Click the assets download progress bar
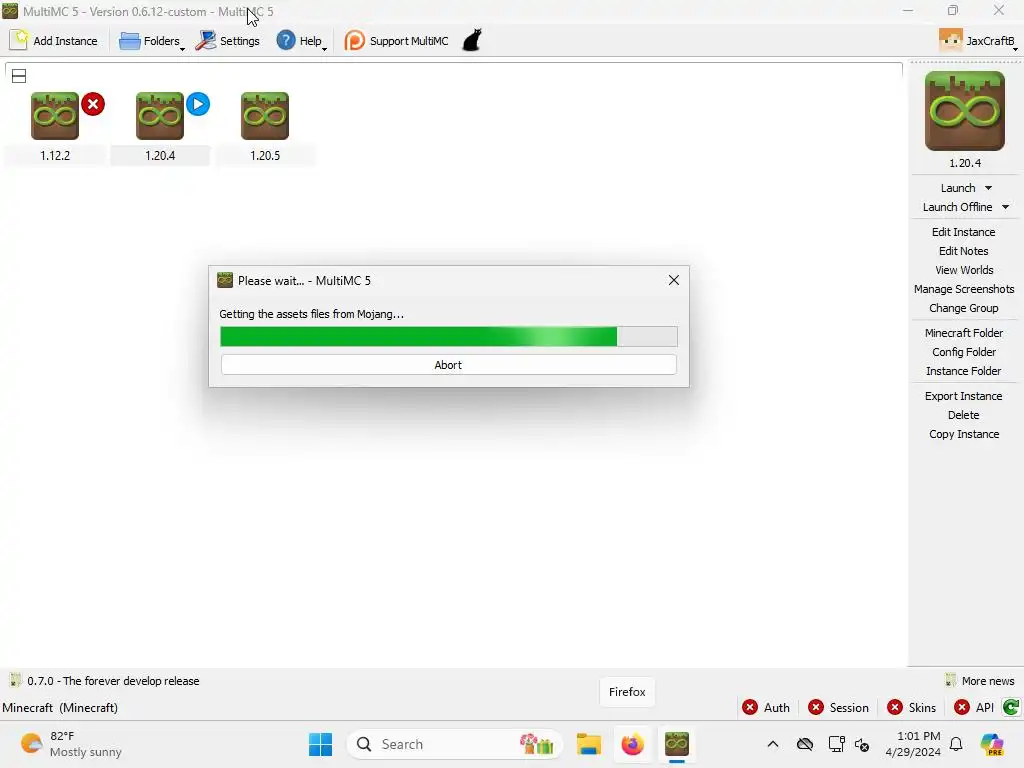 [449, 336]
